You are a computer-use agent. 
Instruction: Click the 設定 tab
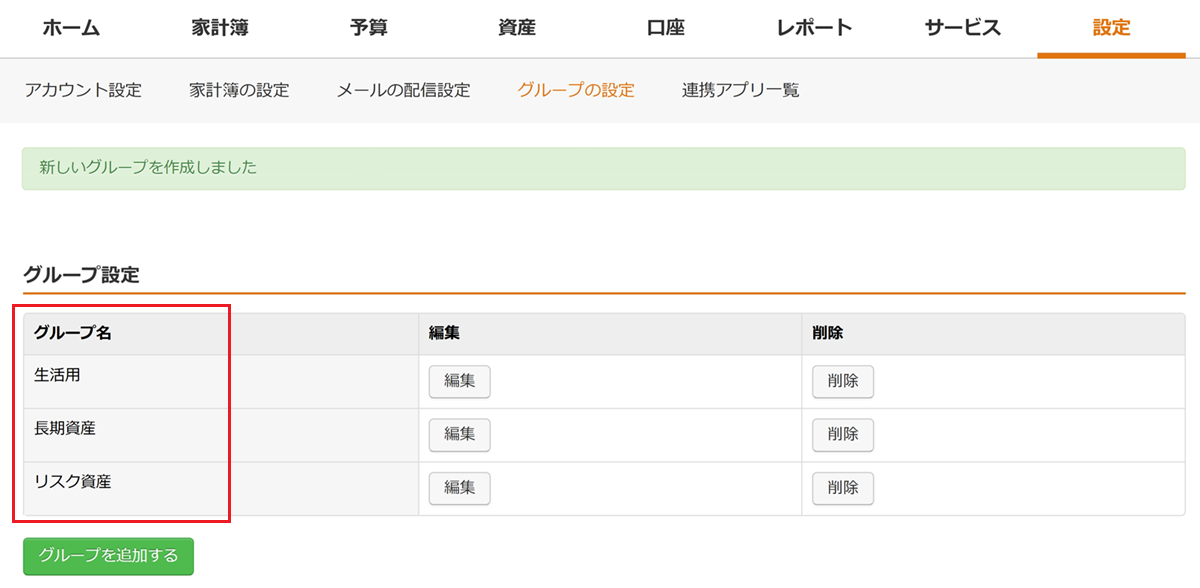(x=1111, y=28)
